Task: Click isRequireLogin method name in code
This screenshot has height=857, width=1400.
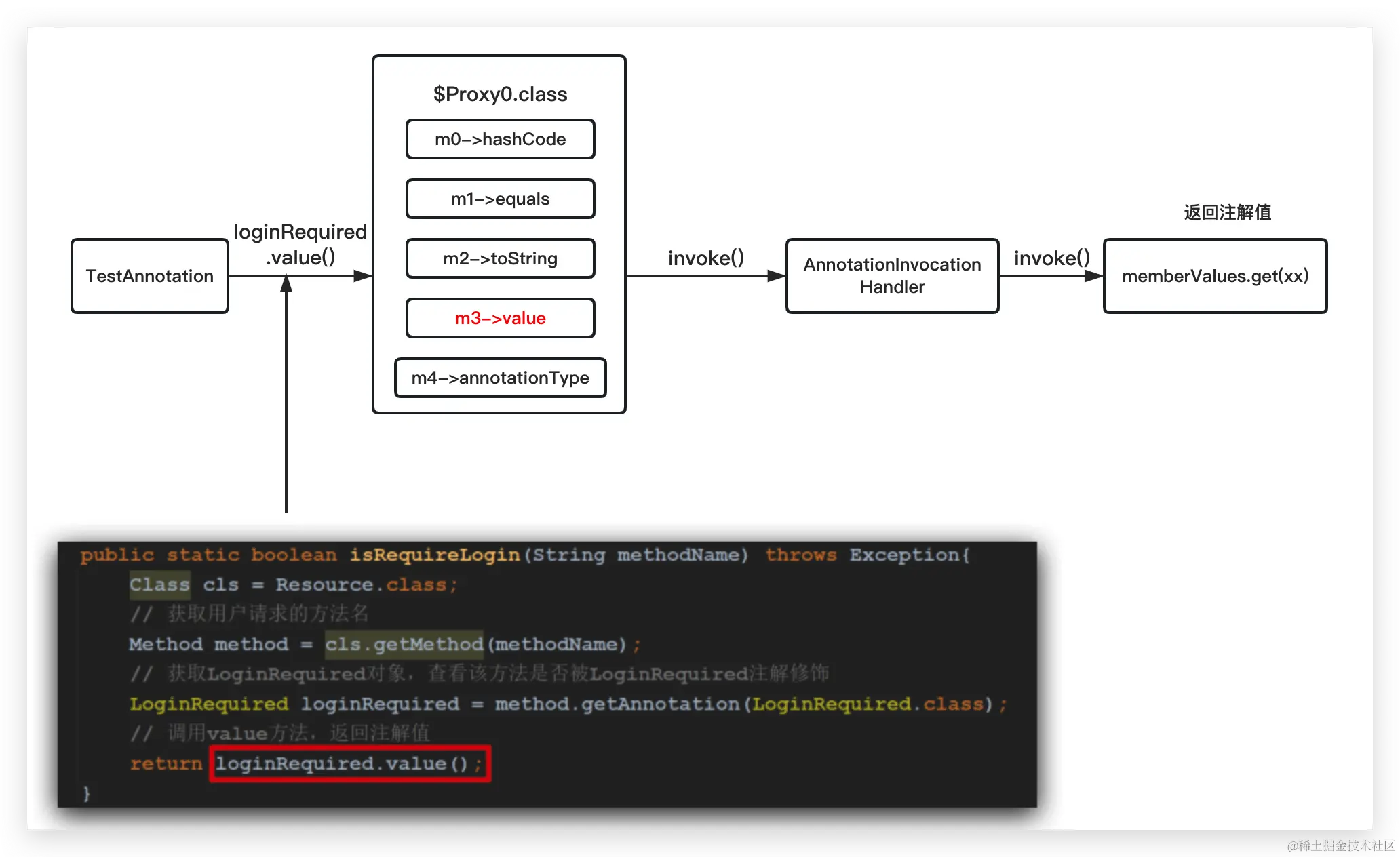Action: tap(434, 555)
